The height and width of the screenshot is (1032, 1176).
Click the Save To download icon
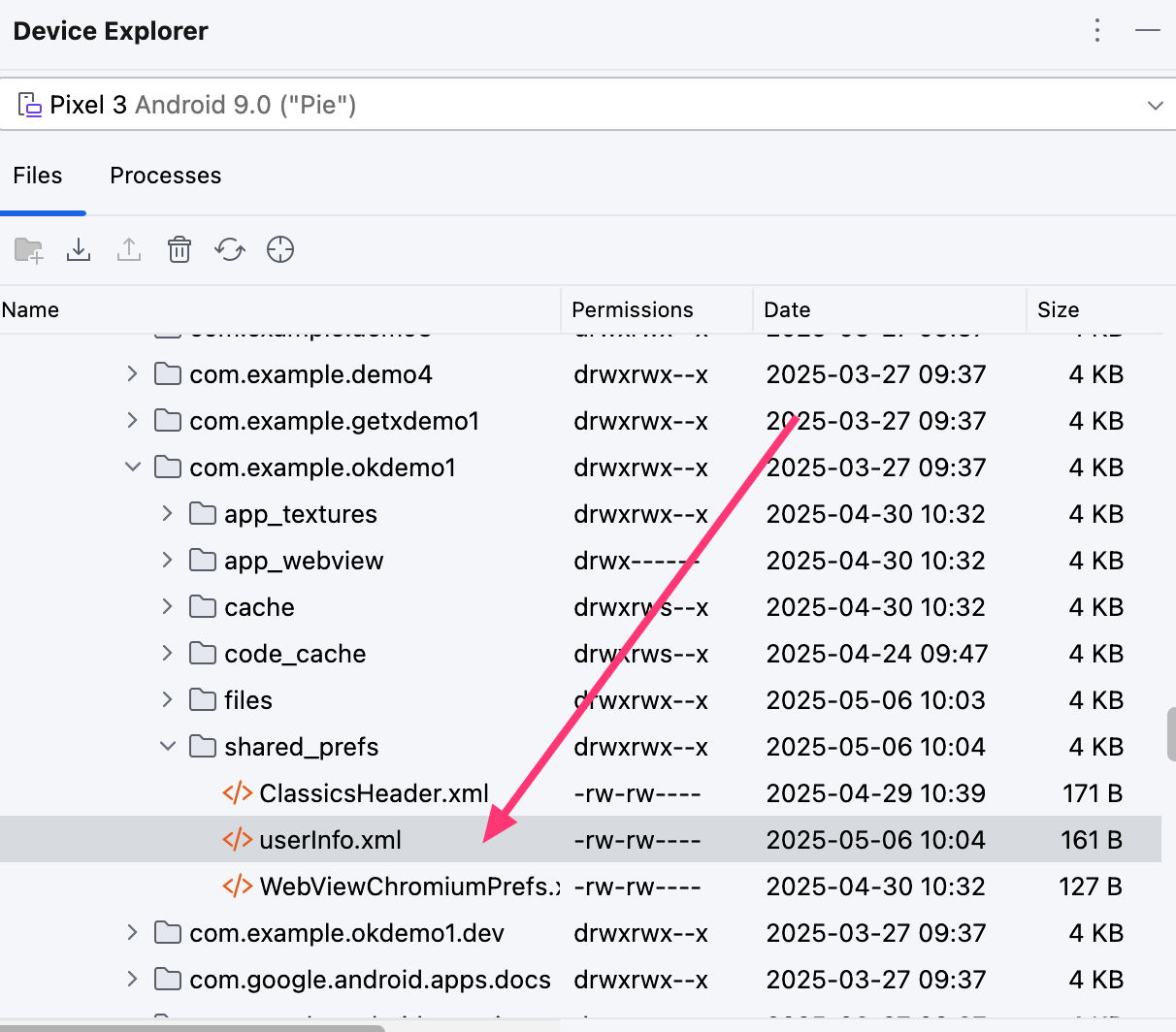click(x=79, y=250)
